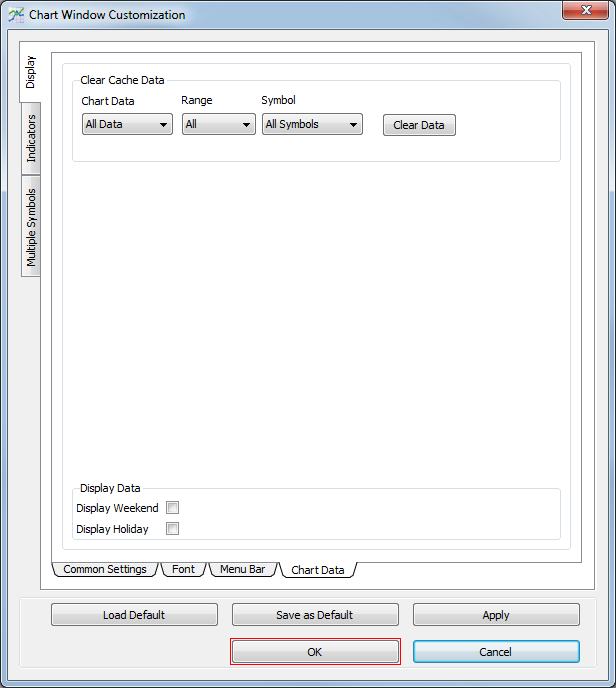Enable the Display Weekend checkbox
Image resolution: width=616 pixels, height=688 pixels.
172,508
